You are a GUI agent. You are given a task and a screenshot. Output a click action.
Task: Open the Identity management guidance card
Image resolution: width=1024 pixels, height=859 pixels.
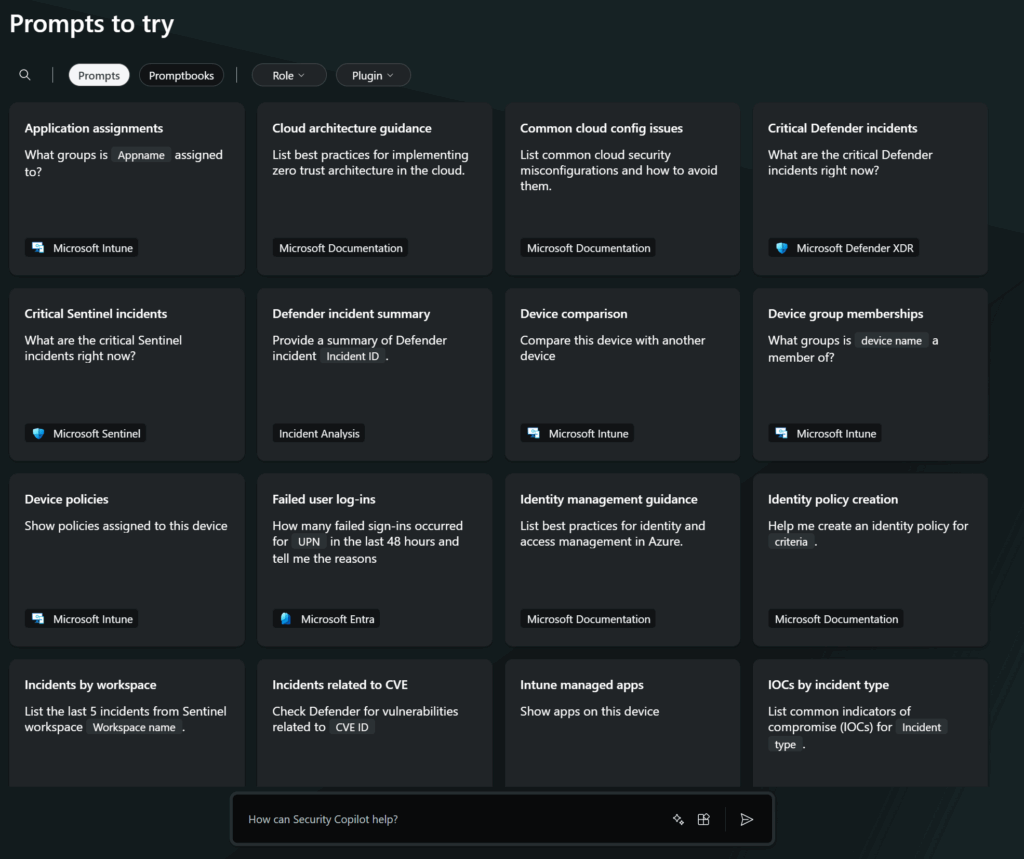[x=622, y=560]
